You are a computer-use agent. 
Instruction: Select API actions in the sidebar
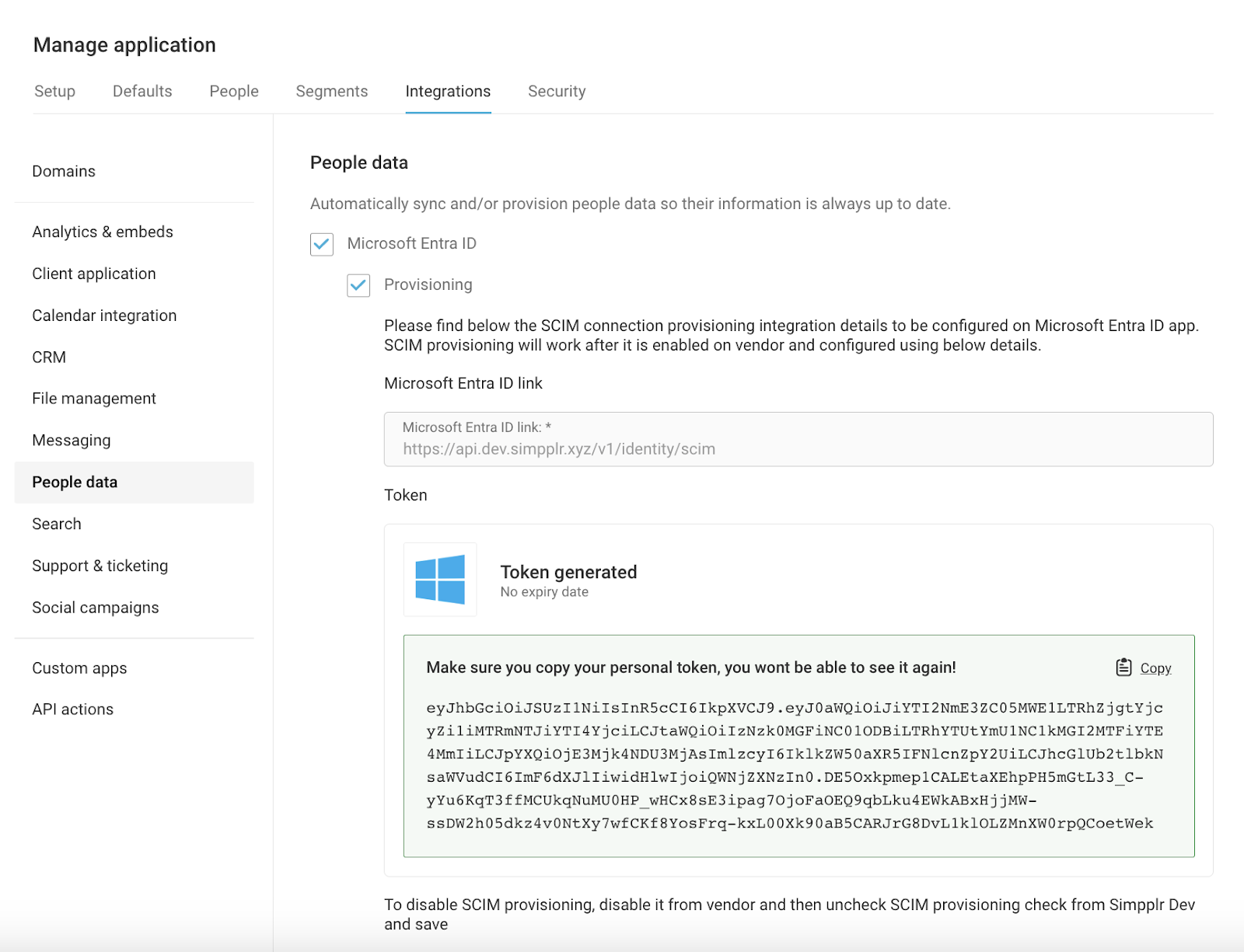tap(72, 709)
